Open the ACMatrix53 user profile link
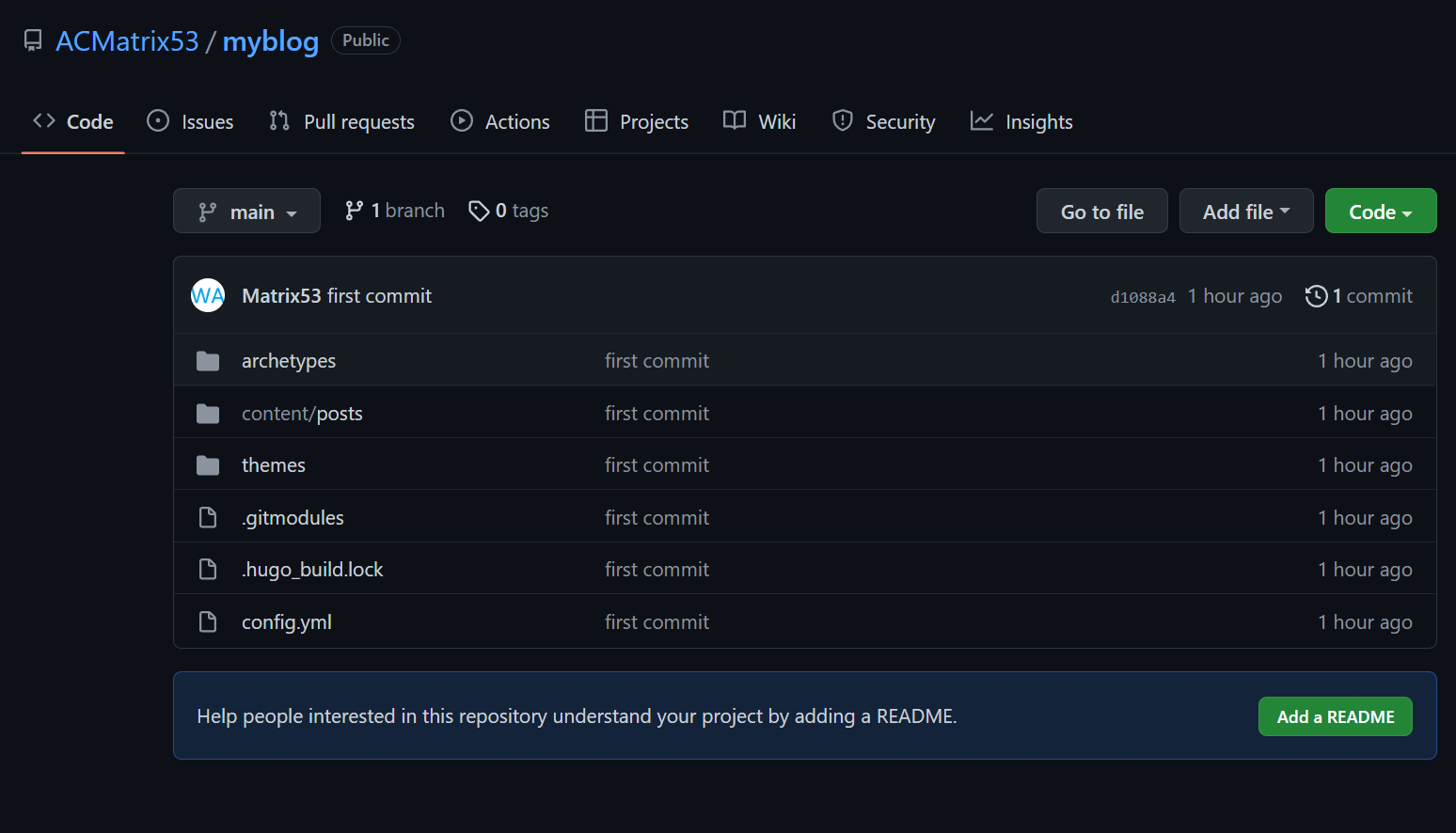The image size is (1456, 833). 127,40
